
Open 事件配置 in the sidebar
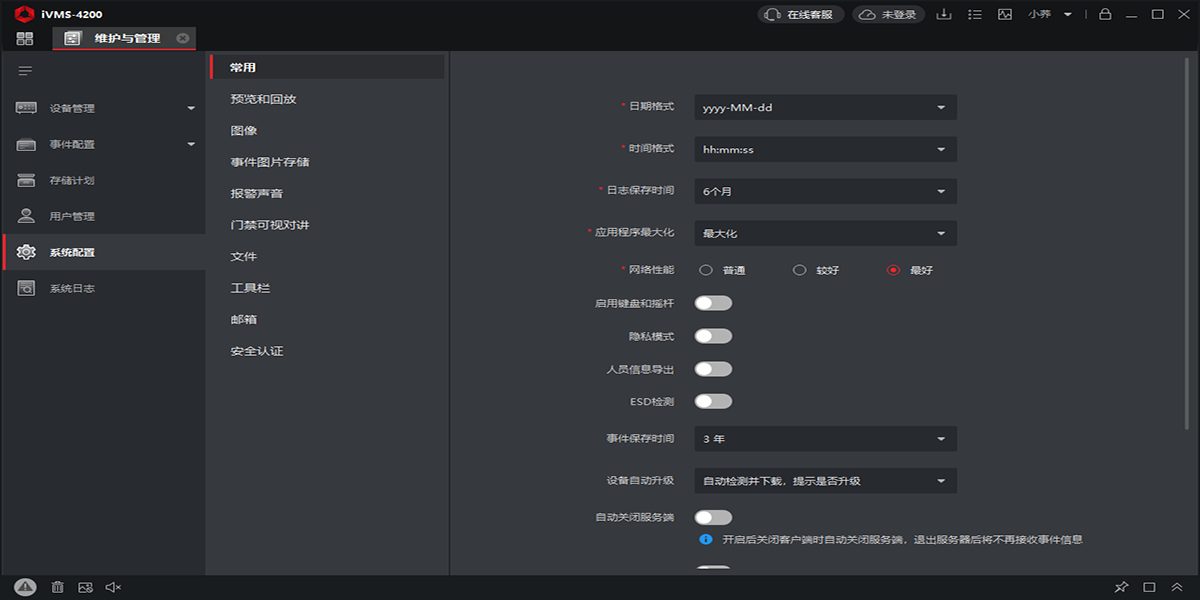coord(102,144)
